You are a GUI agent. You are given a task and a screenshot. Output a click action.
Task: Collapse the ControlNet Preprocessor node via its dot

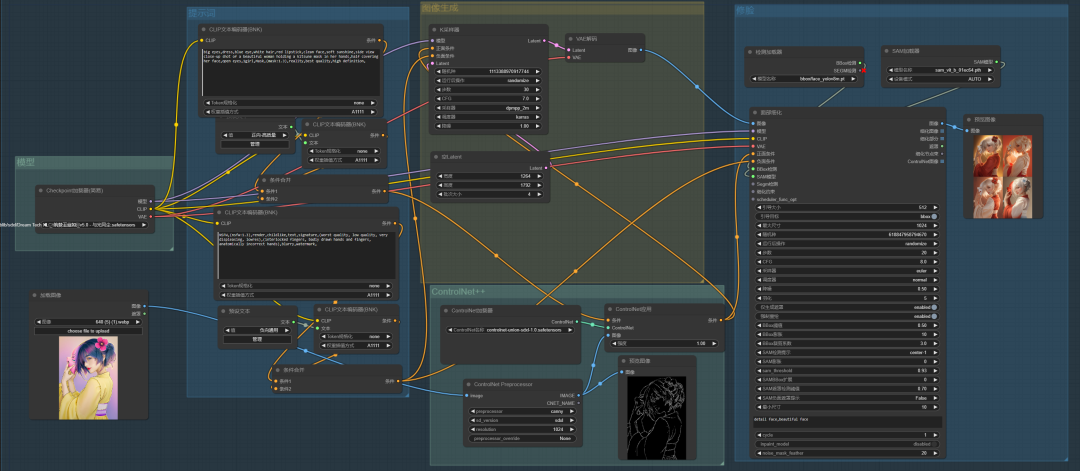pyautogui.click(x=468, y=384)
